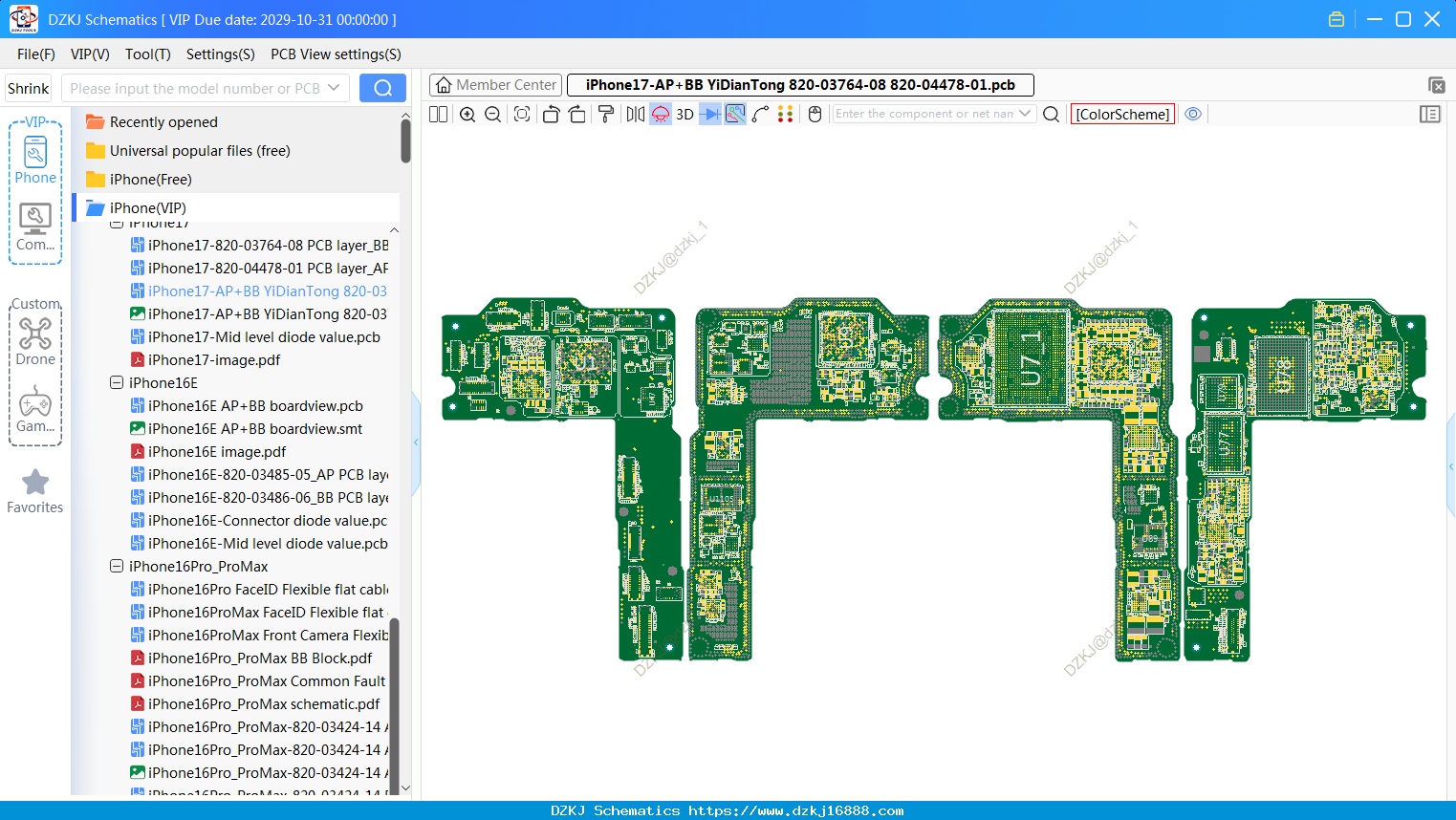This screenshot has width=1456, height=820.
Task: Collapse the iPhone16E tree group
Action: click(x=117, y=382)
